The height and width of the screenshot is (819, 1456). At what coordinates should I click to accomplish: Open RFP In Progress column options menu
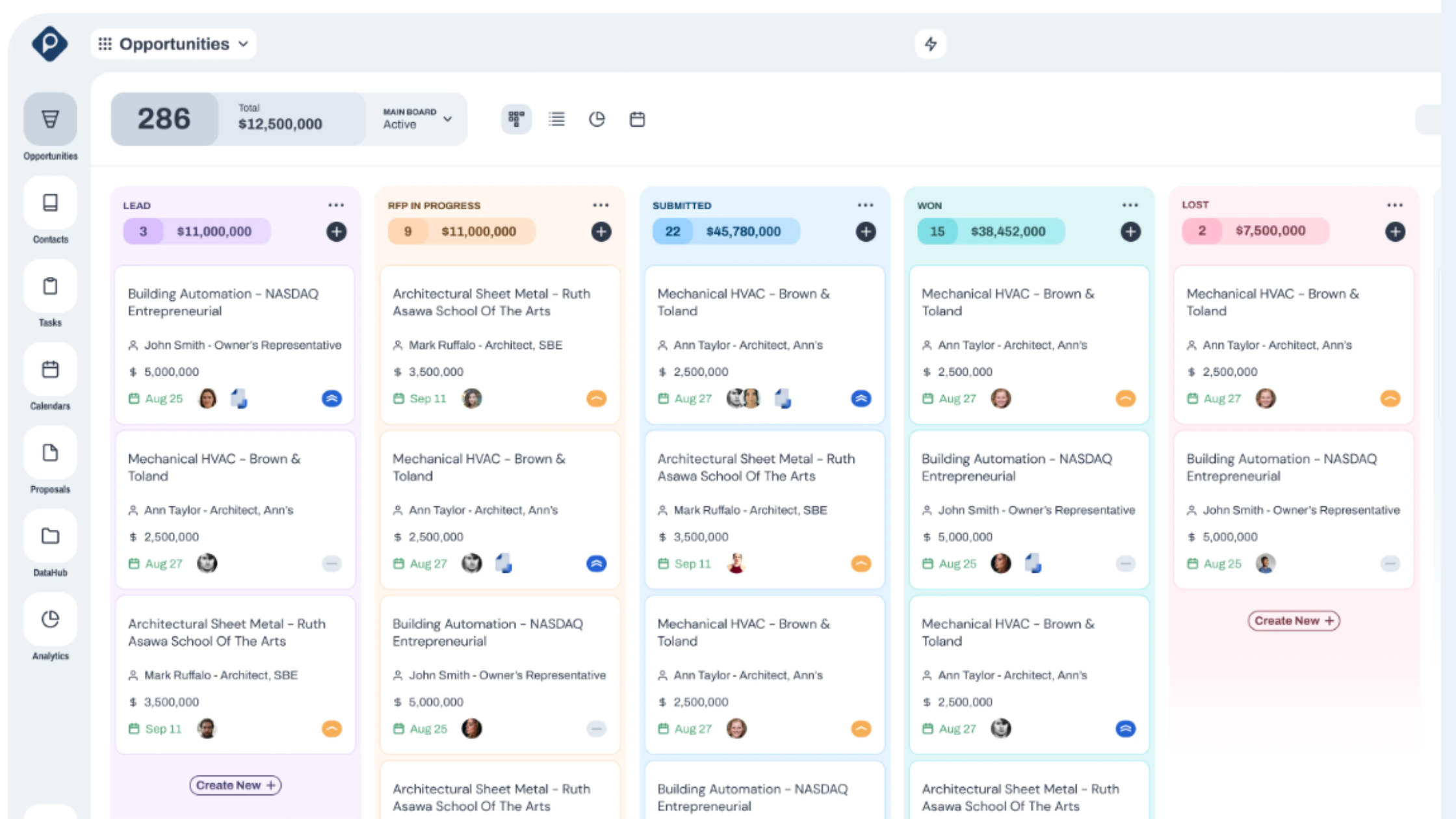[x=601, y=205]
